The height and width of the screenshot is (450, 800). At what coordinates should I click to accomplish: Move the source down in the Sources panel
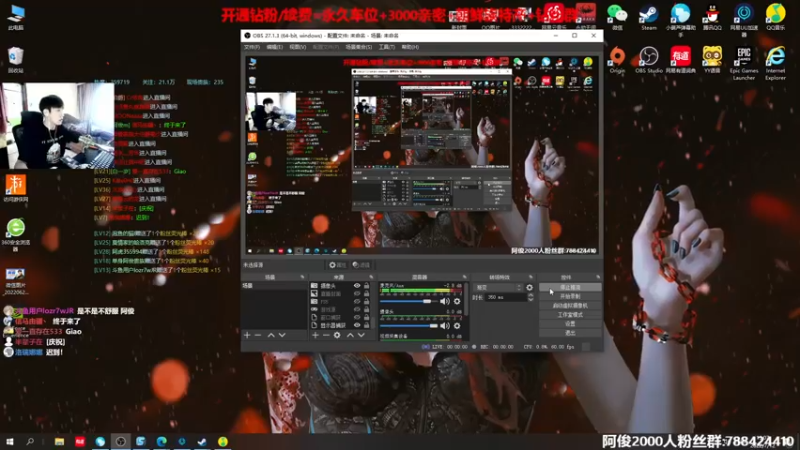tap(361, 335)
